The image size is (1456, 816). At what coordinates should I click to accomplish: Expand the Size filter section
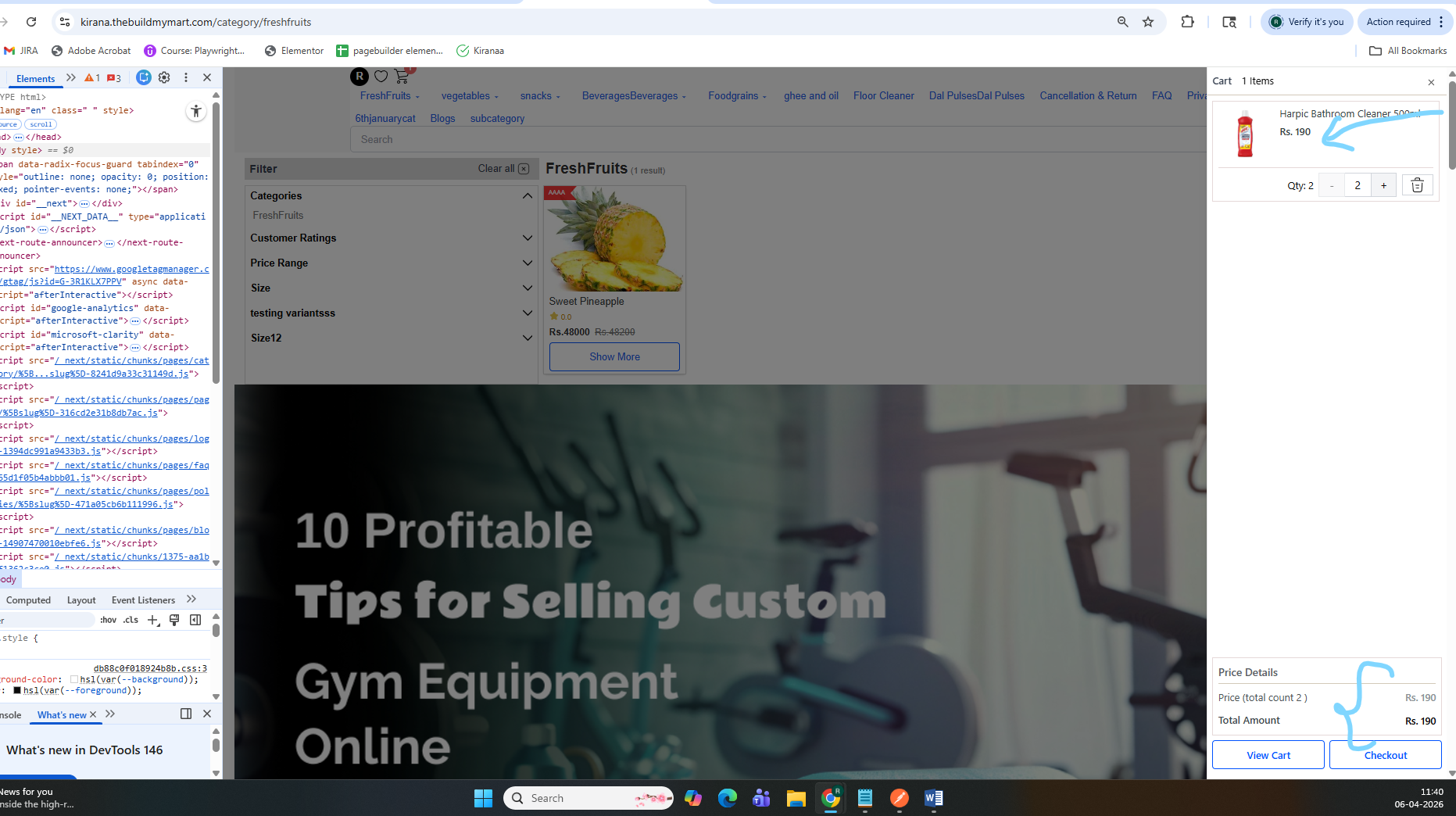point(528,288)
